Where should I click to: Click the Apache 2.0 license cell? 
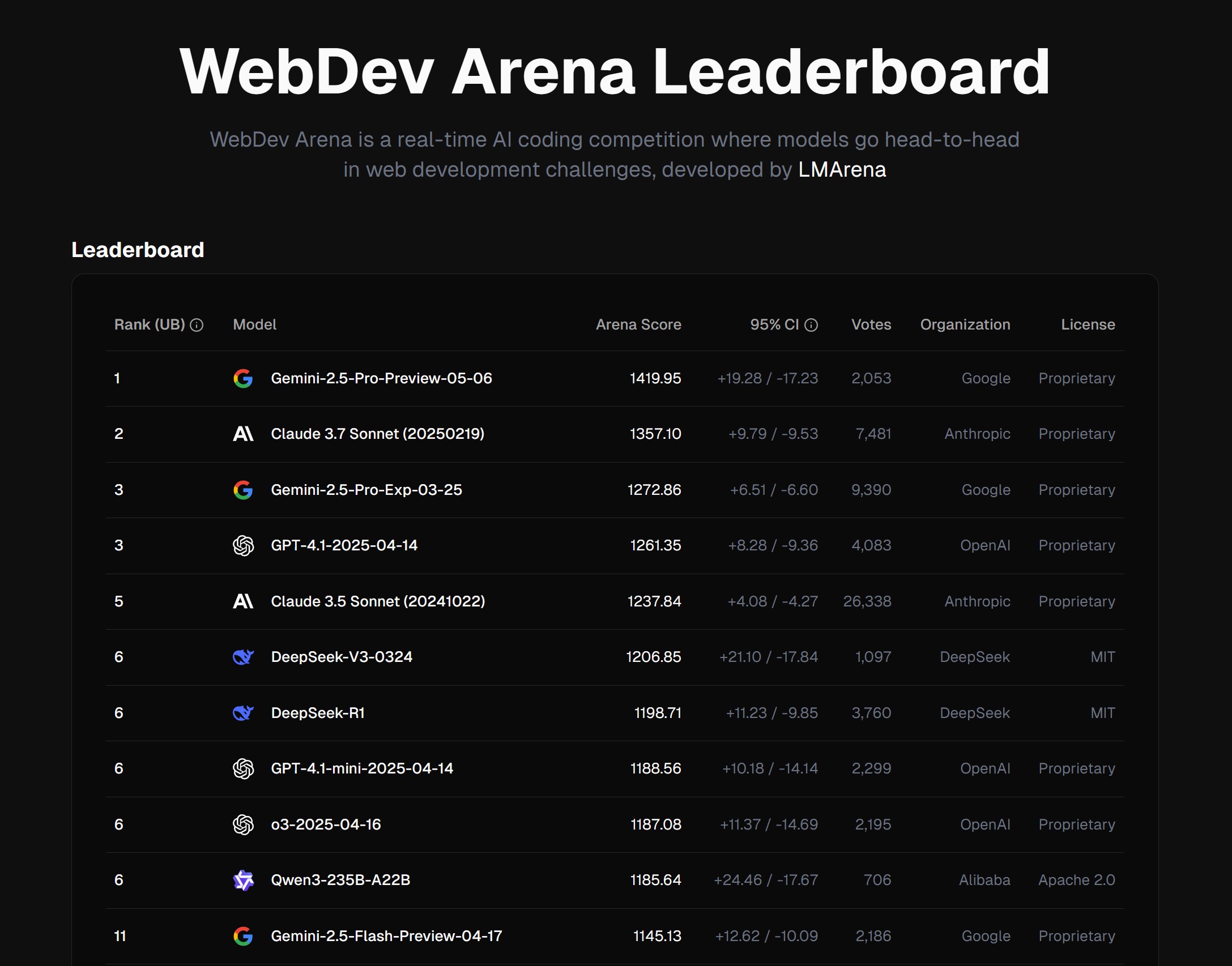1077,880
